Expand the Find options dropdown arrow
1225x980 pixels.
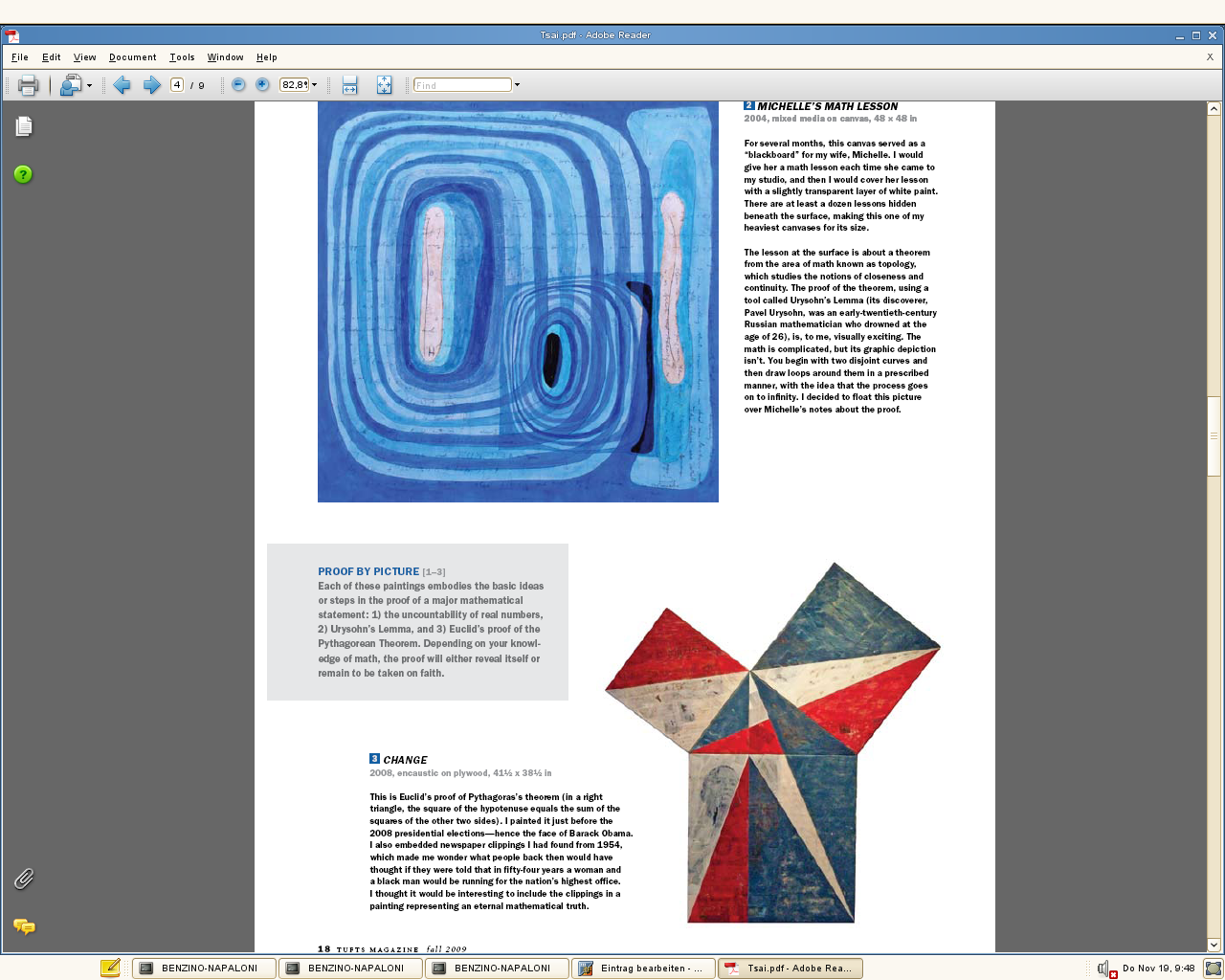coord(518,85)
